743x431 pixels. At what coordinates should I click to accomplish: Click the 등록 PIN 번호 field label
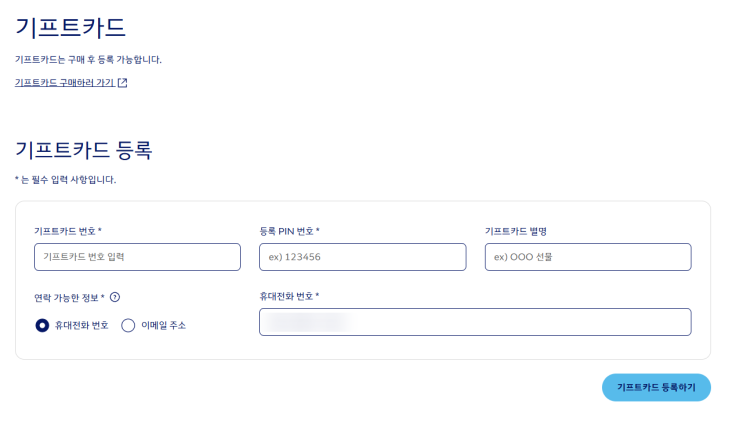pyautogui.click(x=288, y=231)
